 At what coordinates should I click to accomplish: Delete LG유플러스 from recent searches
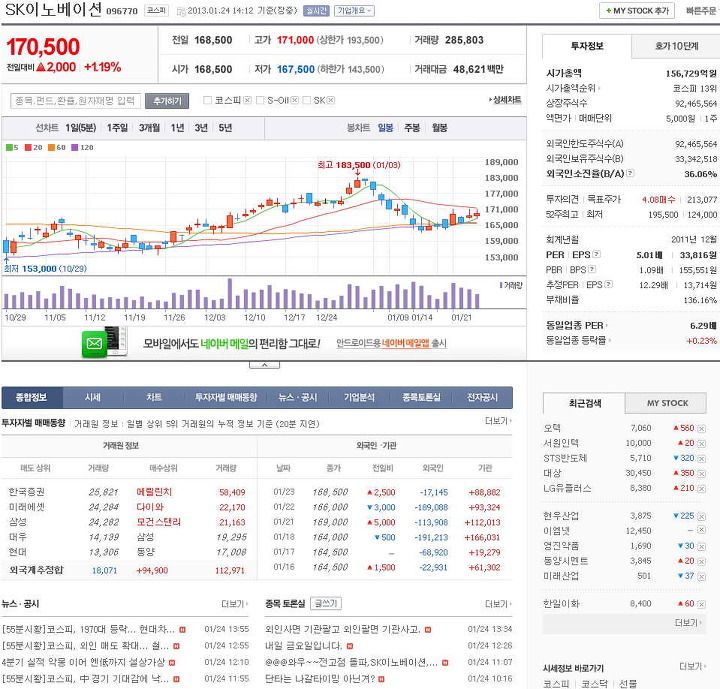tap(701, 489)
